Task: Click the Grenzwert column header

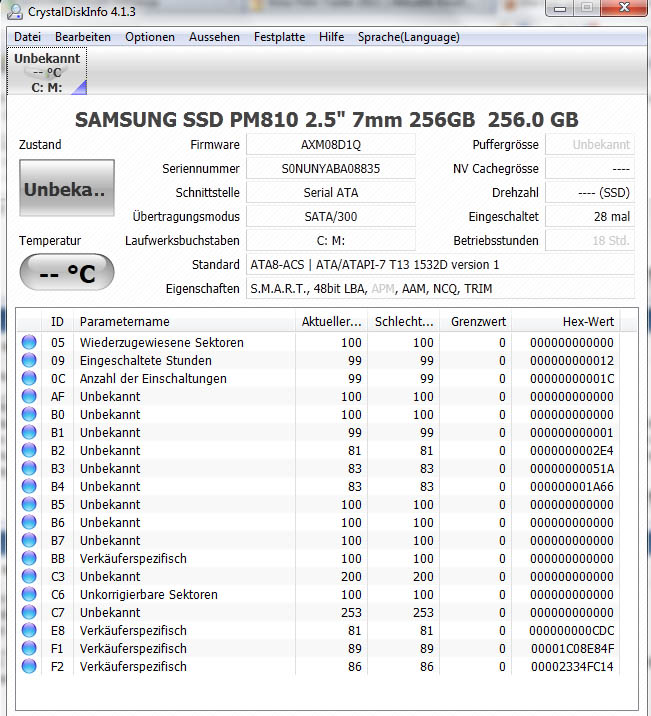Action: [x=476, y=322]
